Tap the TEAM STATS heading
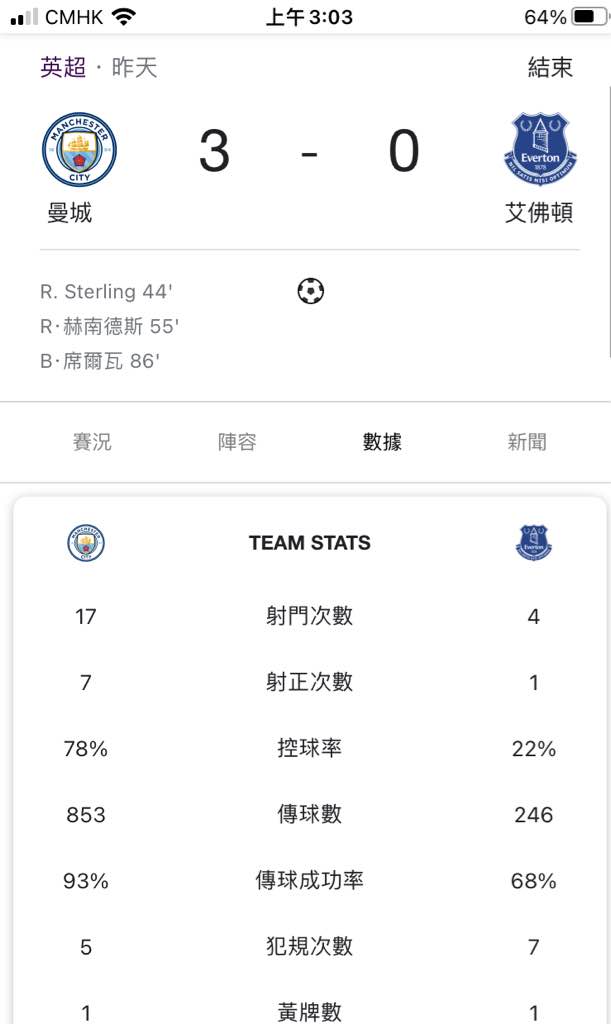The height and width of the screenshot is (1024, 611). coord(309,543)
